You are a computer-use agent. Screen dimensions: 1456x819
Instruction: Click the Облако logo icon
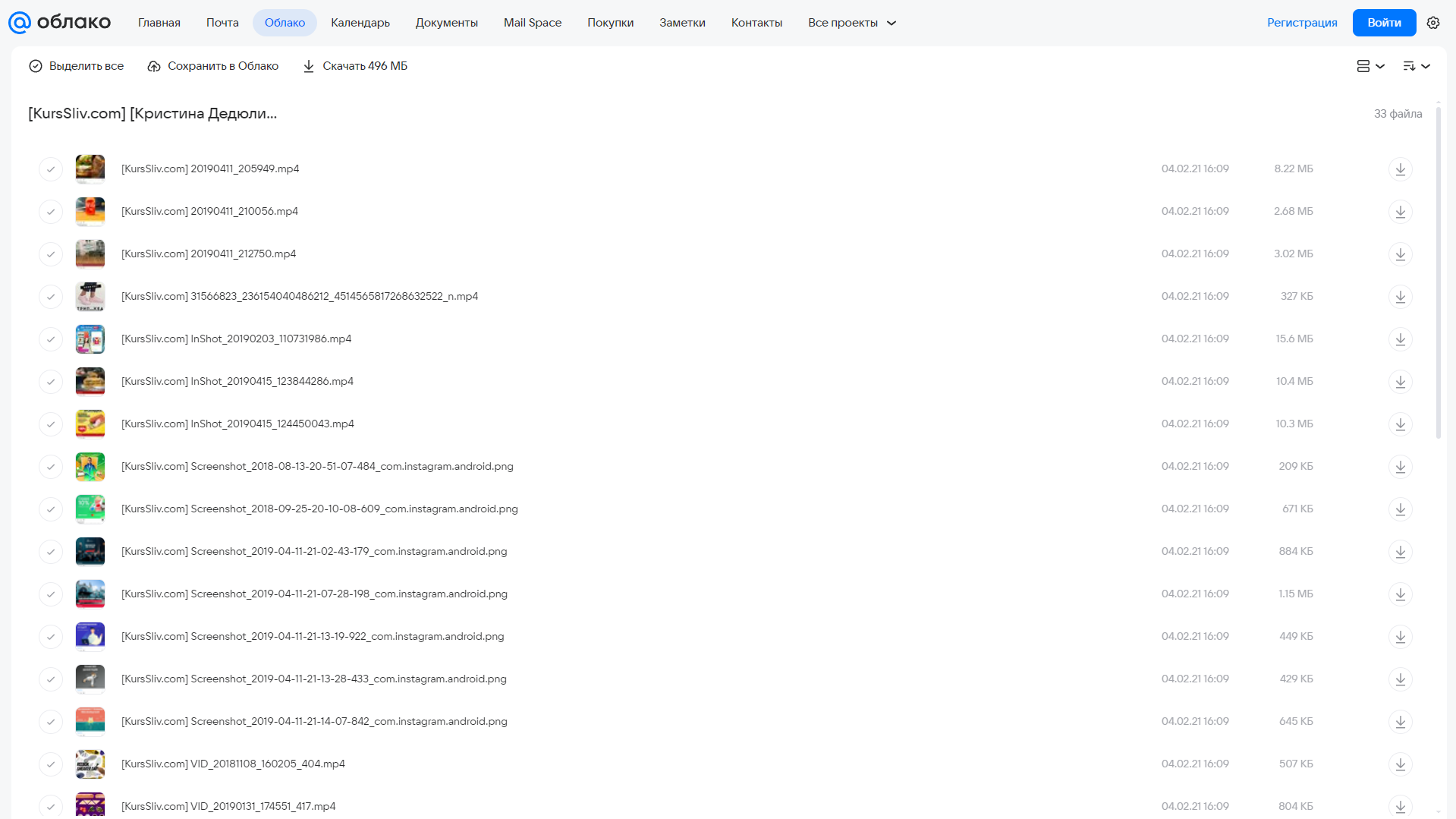(20, 23)
